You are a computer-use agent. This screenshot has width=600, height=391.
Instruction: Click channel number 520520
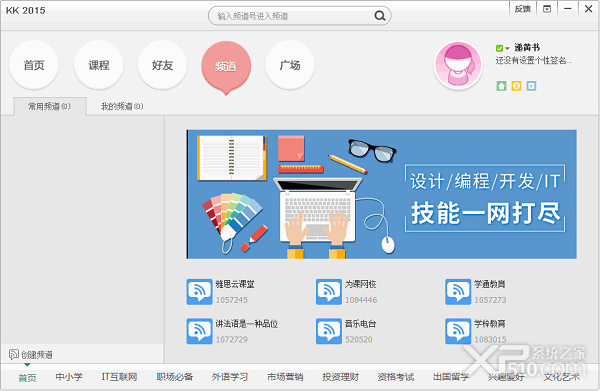pos(359,339)
